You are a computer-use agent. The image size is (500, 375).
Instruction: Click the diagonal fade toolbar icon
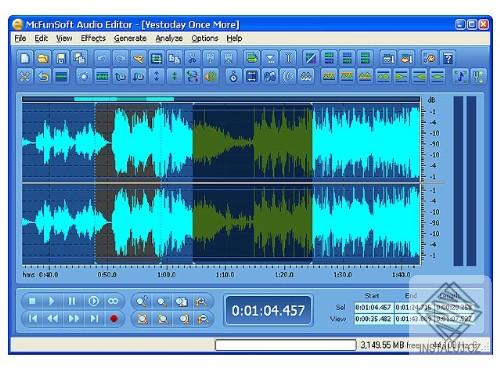311,58
